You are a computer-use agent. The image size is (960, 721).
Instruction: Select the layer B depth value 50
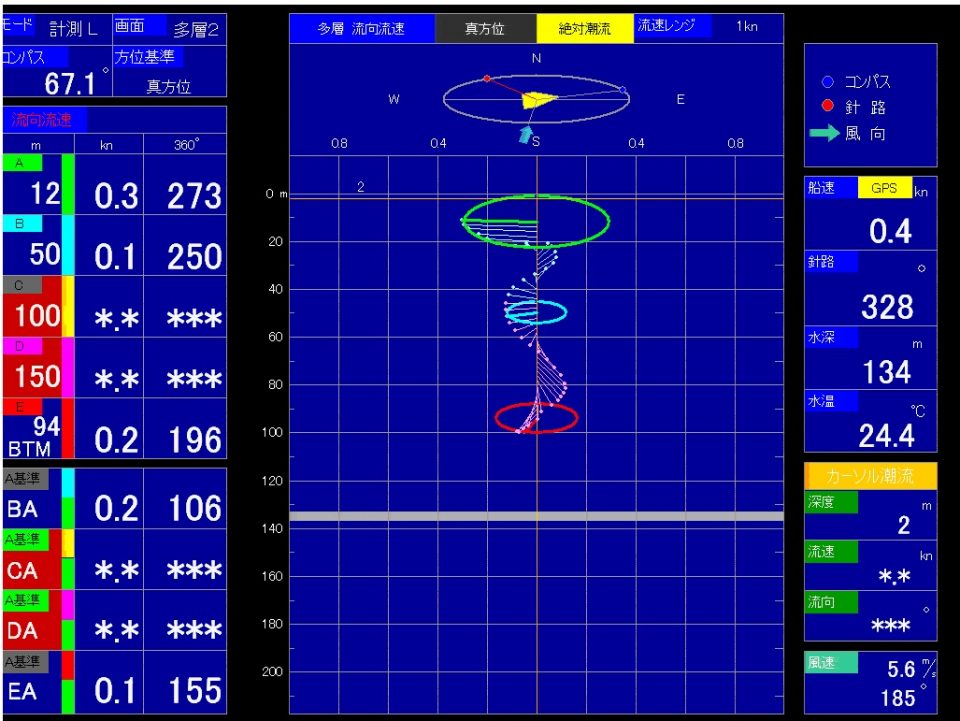[45, 254]
